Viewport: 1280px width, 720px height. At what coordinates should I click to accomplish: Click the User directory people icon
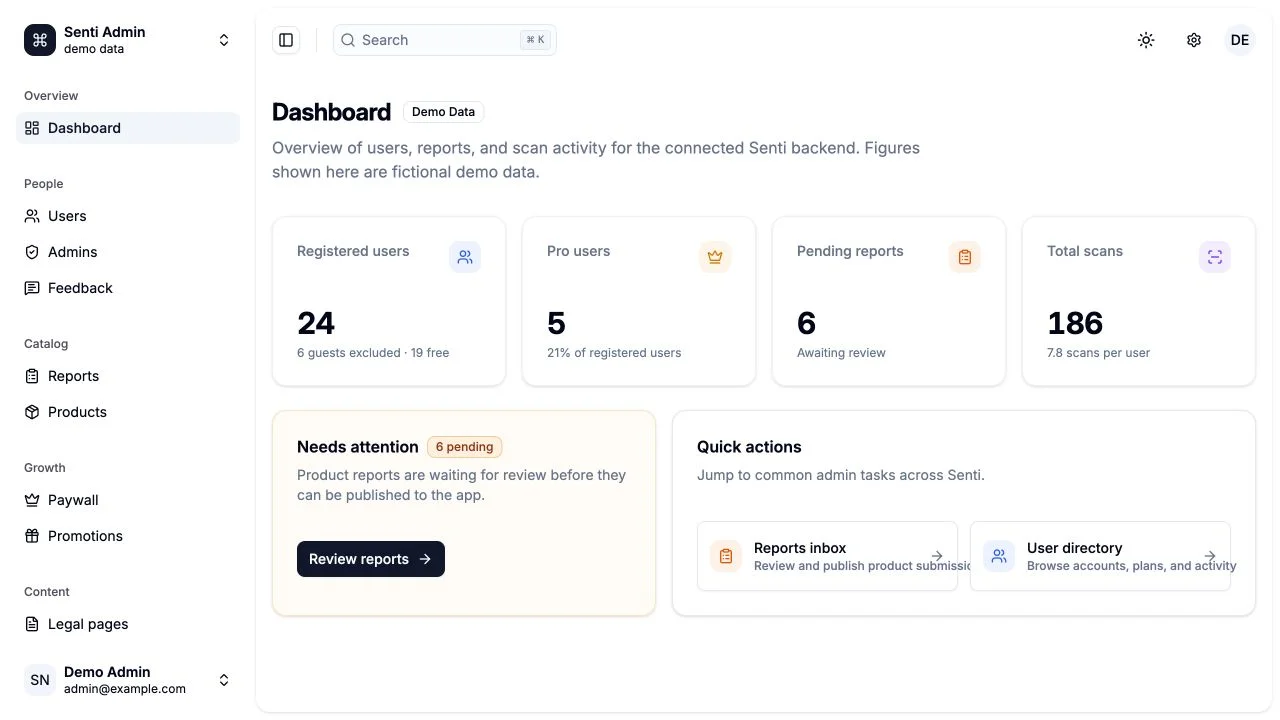tap(999, 556)
